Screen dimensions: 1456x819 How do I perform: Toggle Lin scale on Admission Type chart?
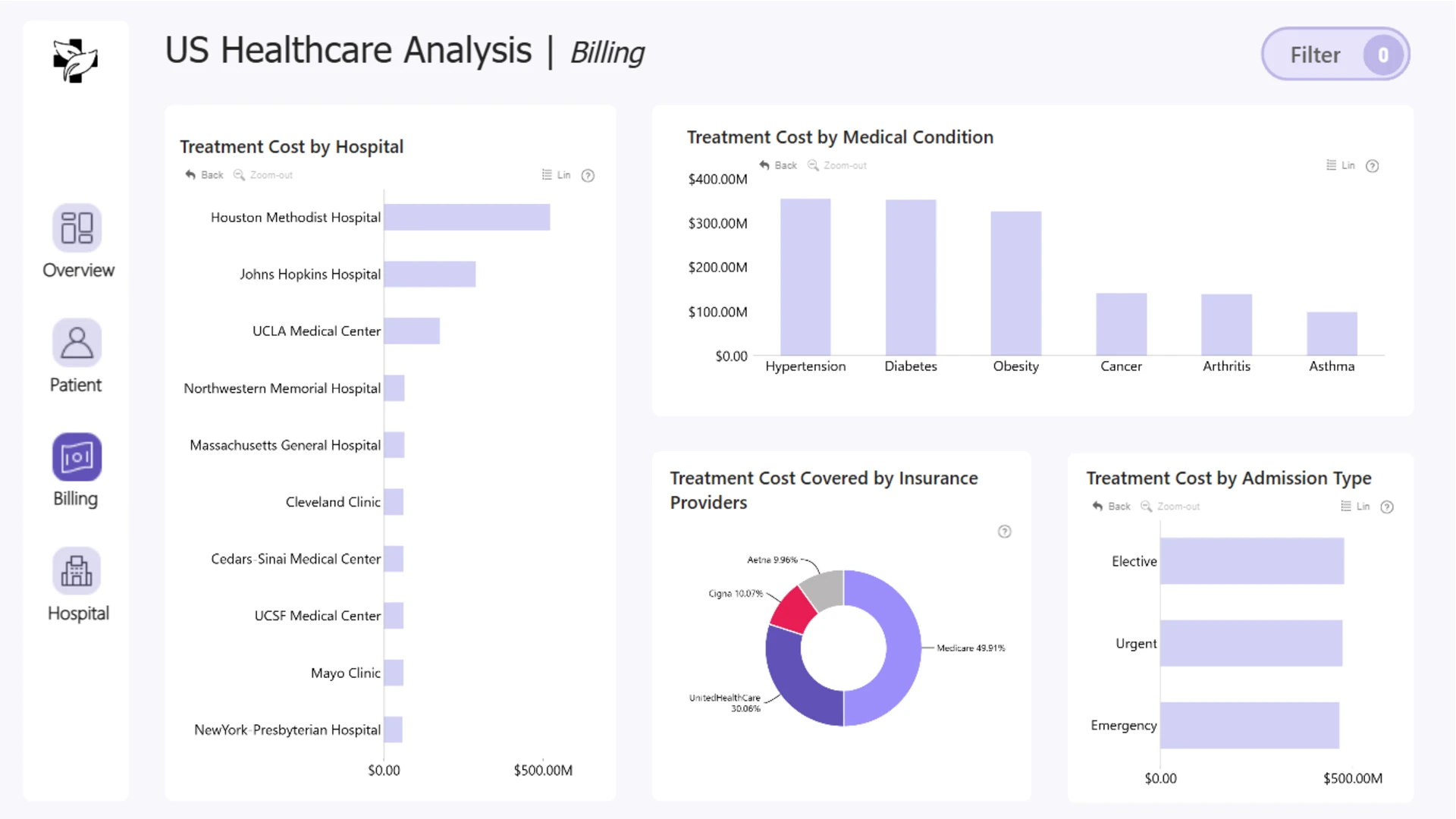click(1355, 507)
